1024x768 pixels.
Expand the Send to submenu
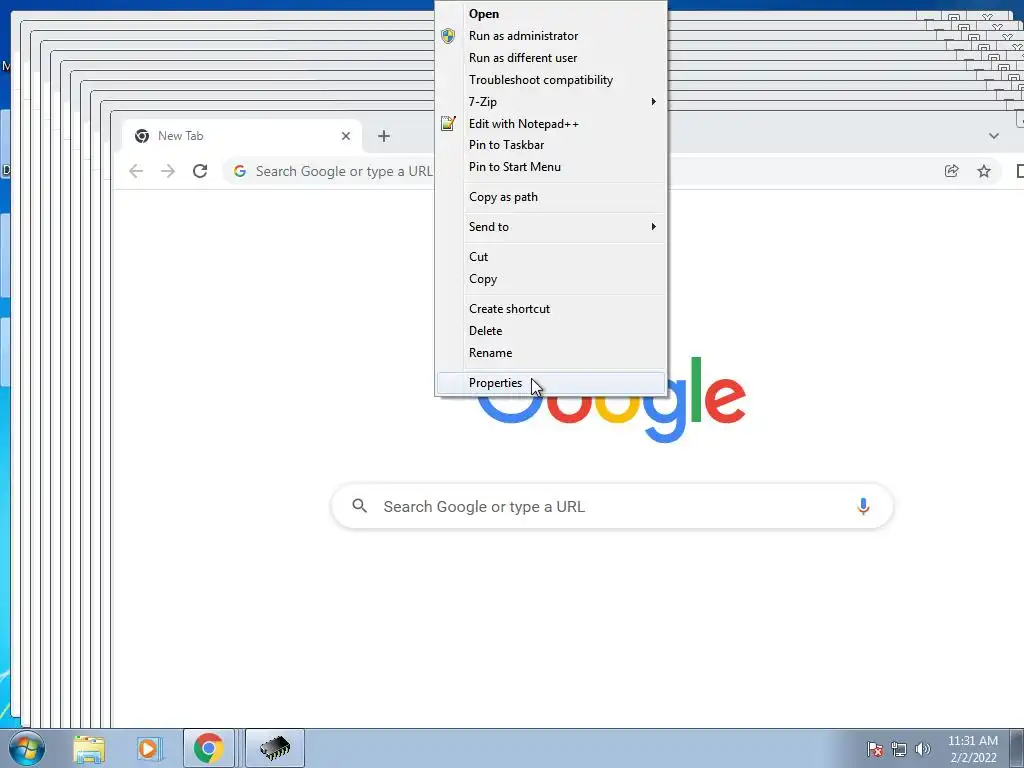(x=551, y=227)
